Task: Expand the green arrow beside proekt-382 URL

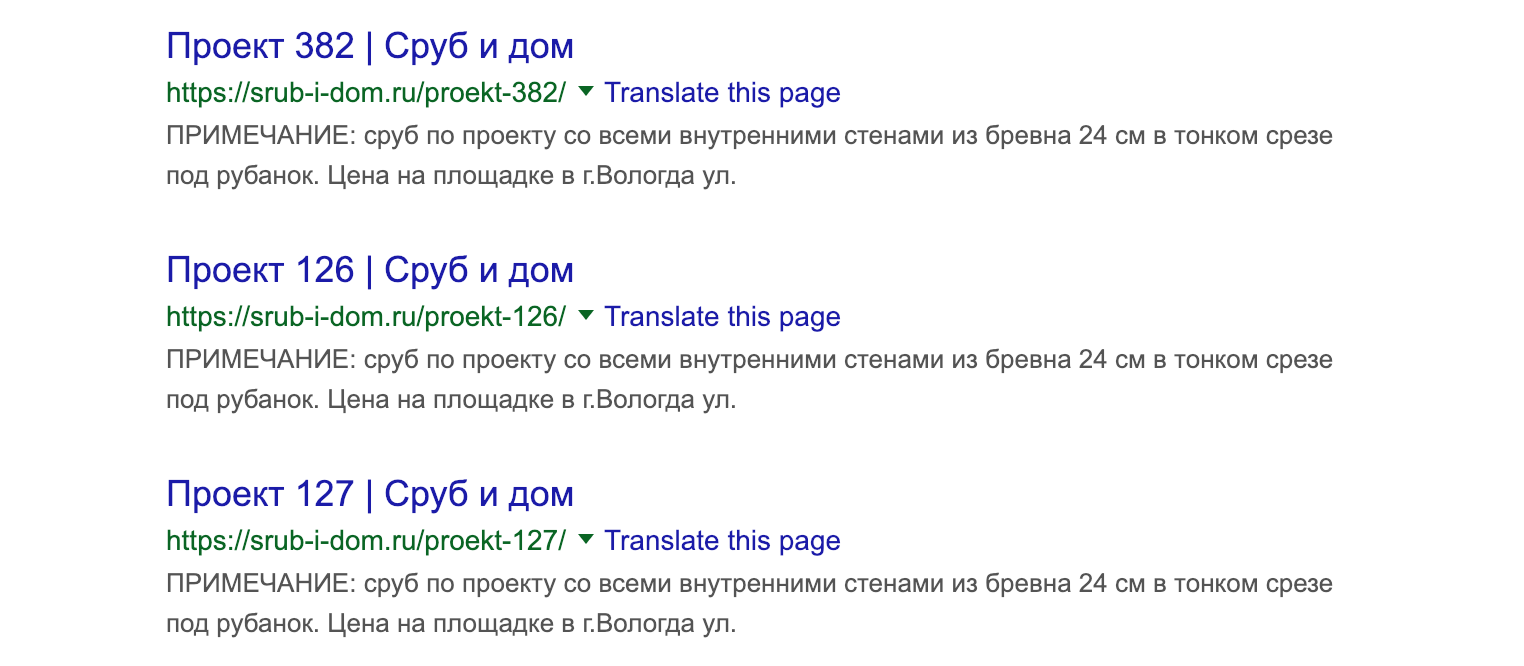Action: tap(586, 92)
